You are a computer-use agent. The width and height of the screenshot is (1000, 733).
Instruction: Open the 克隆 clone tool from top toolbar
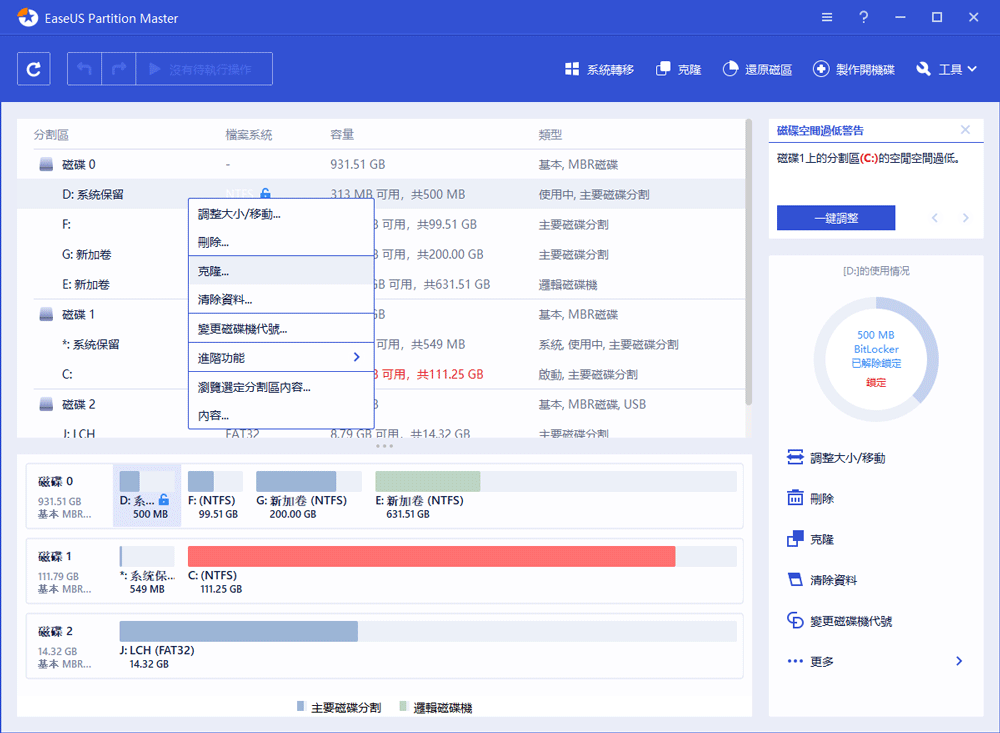pos(678,68)
